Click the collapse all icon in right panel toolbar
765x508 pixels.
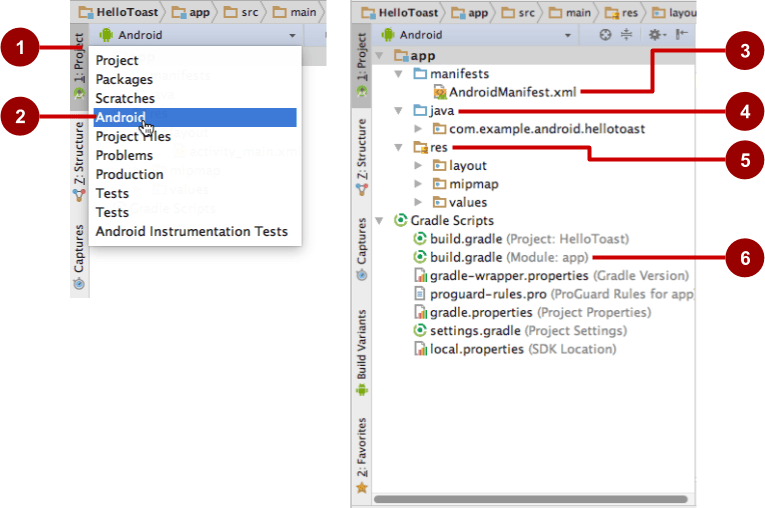626,35
